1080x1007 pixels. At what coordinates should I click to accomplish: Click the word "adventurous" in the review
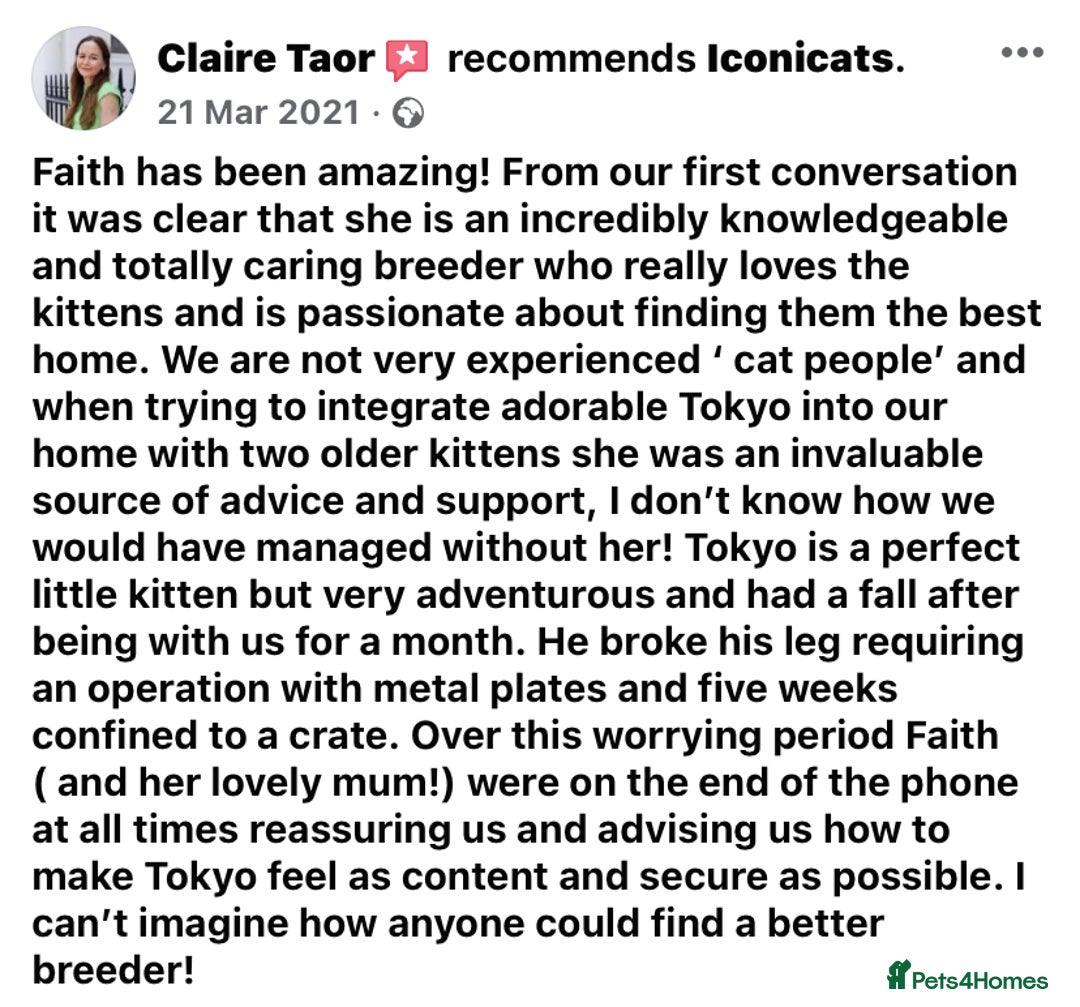535,595
